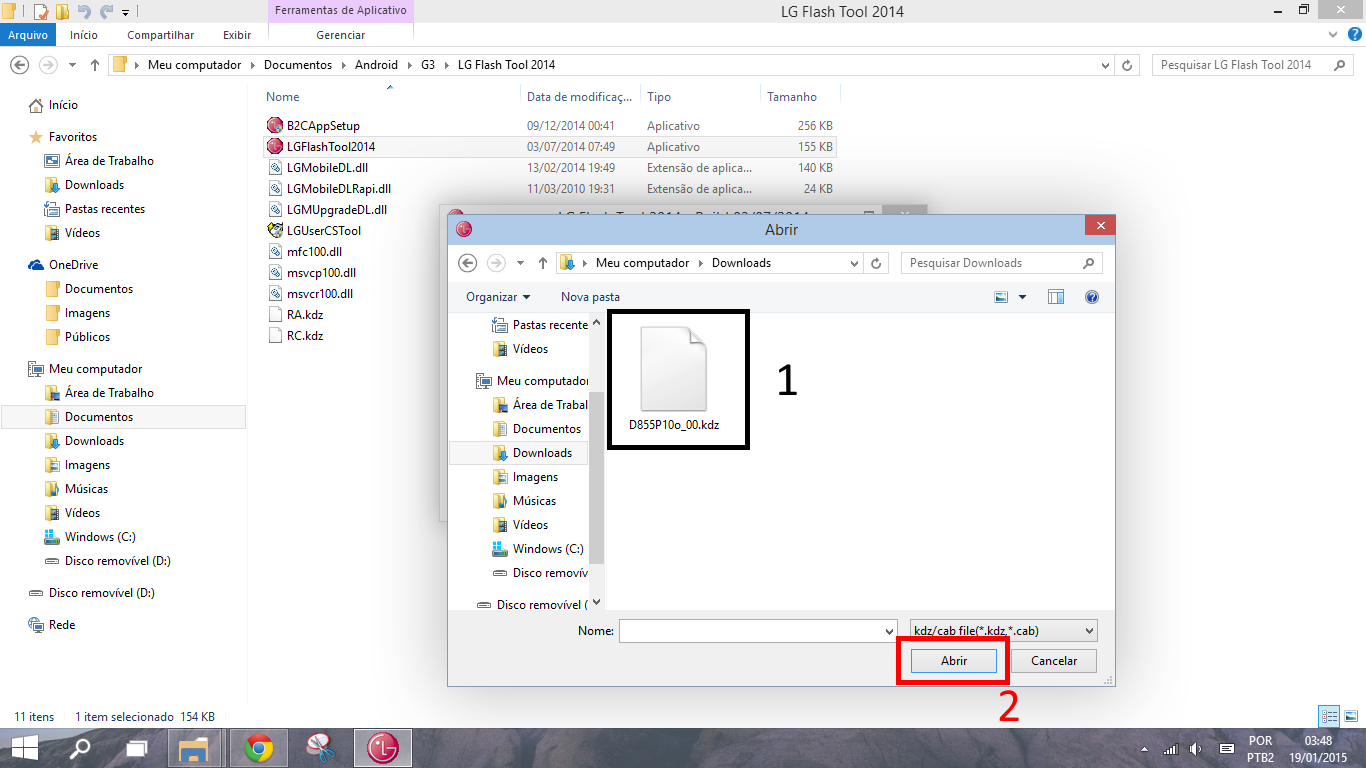This screenshot has height=768, width=1366.
Task: Select LGFlashTool2014 application in Explorer
Action: pos(331,147)
